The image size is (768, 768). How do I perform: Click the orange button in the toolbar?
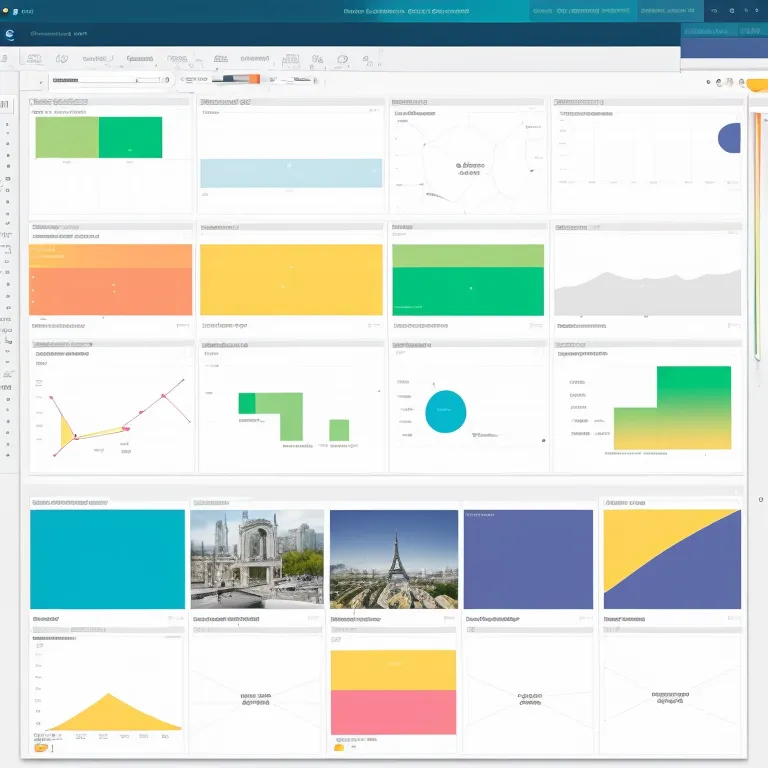click(x=252, y=79)
